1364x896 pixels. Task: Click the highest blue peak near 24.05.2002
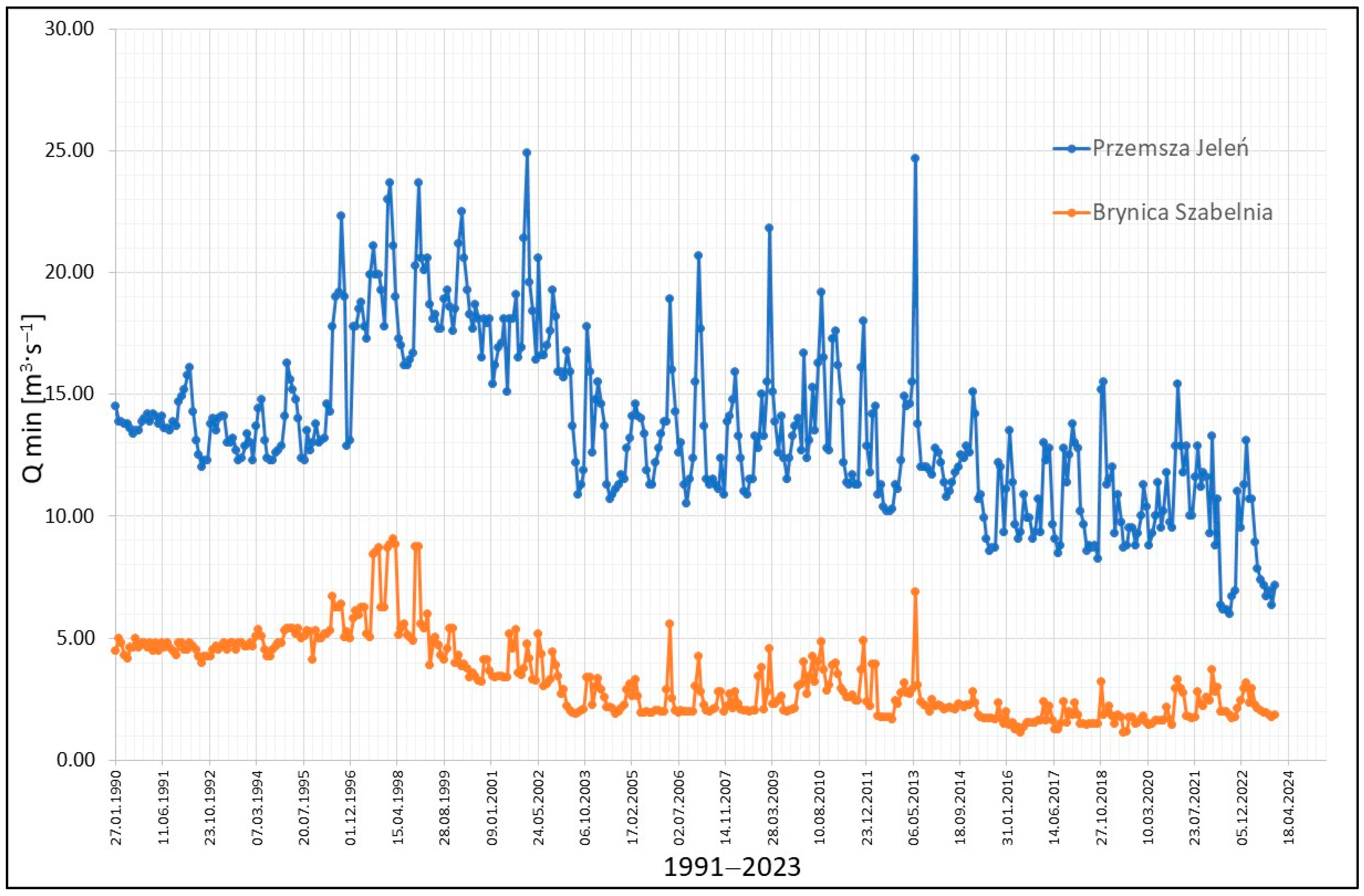pyautogui.click(x=527, y=152)
